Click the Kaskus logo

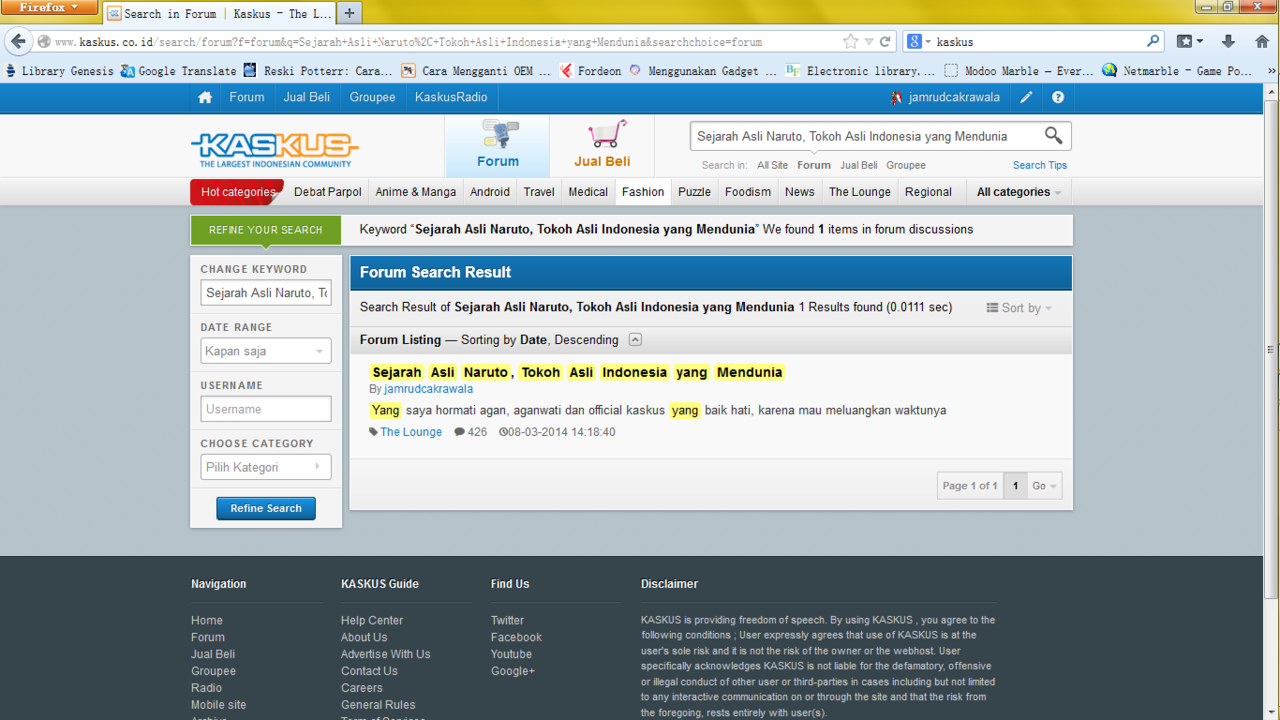click(274, 150)
